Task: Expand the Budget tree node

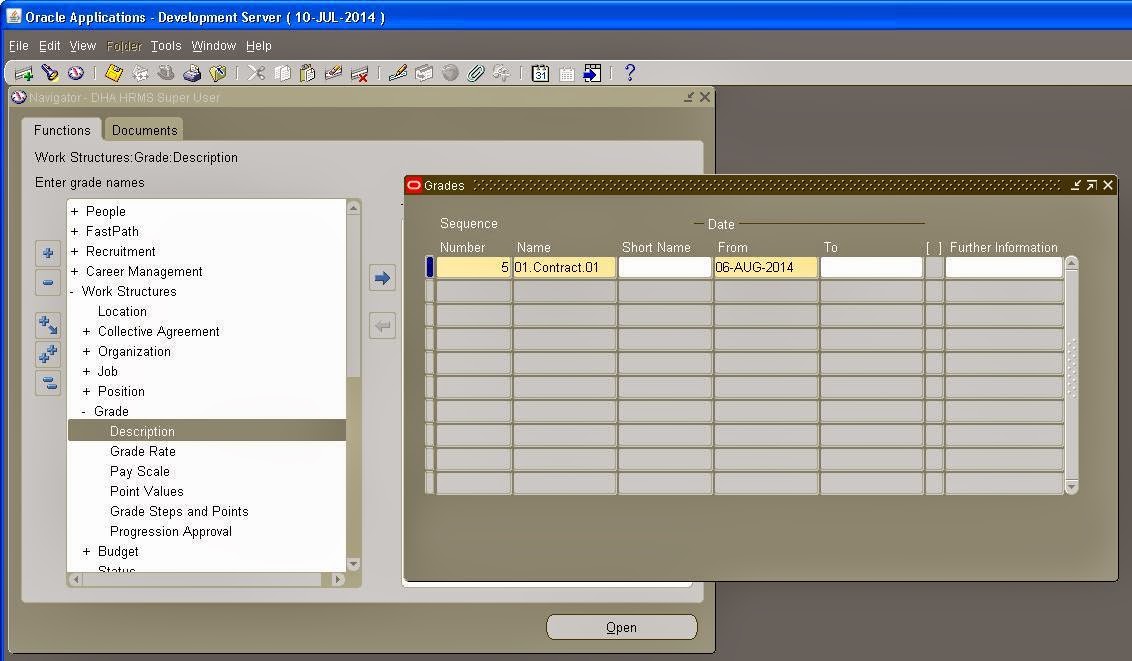Action: 87,551
